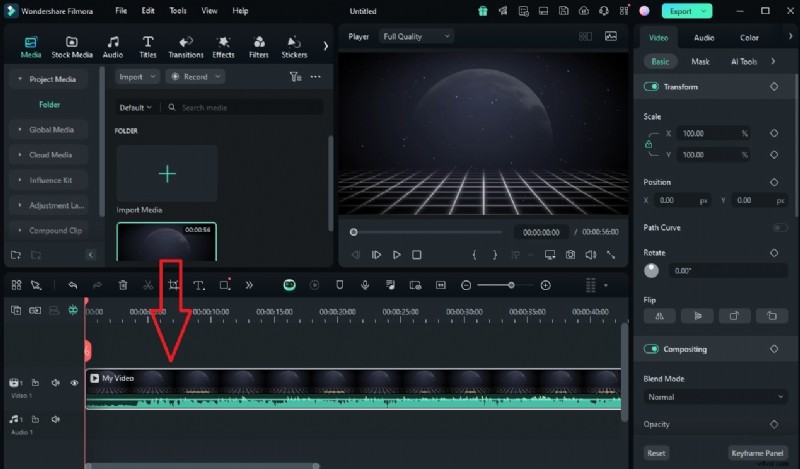This screenshot has height=469, width=800.
Task: Click the fullscreen expand icon in player
Action: pyautogui.click(x=611, y=254)
